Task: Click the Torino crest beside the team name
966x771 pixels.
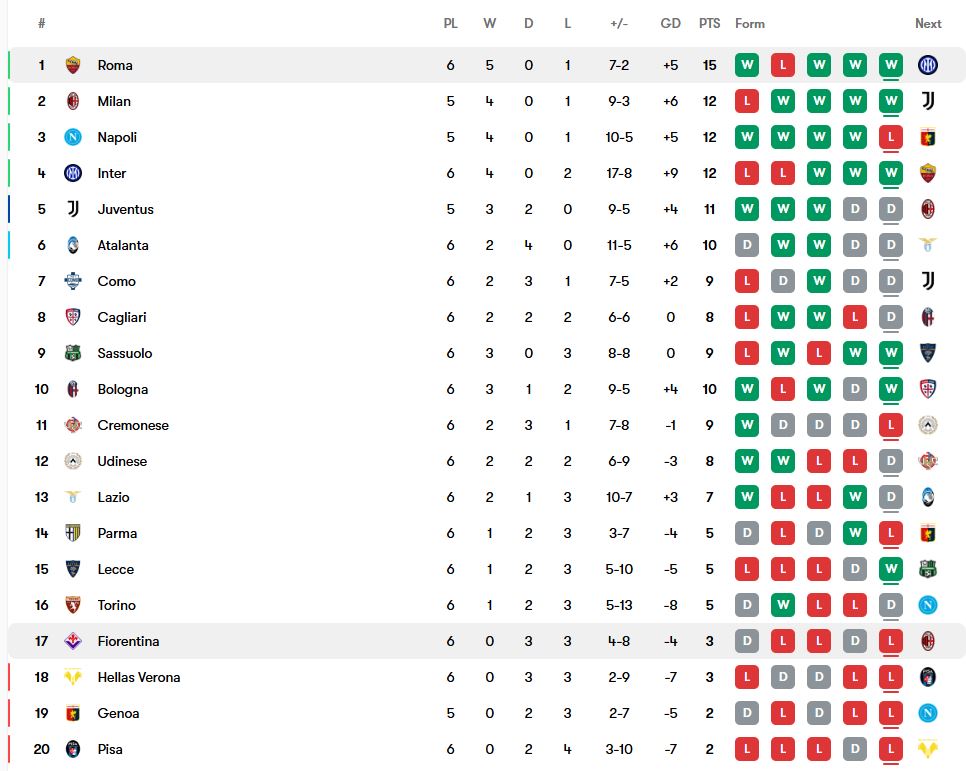Action: click(72, 605)
